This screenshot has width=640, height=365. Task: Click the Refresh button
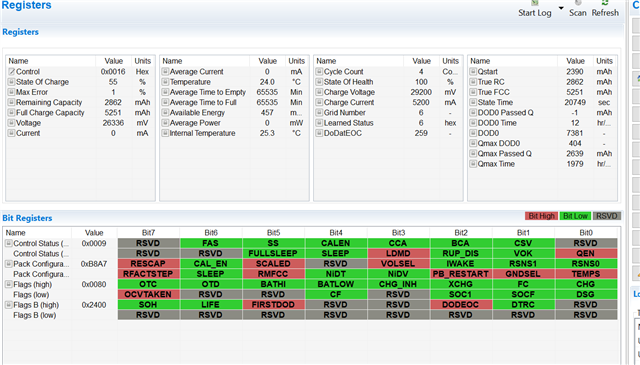[605, 9]
